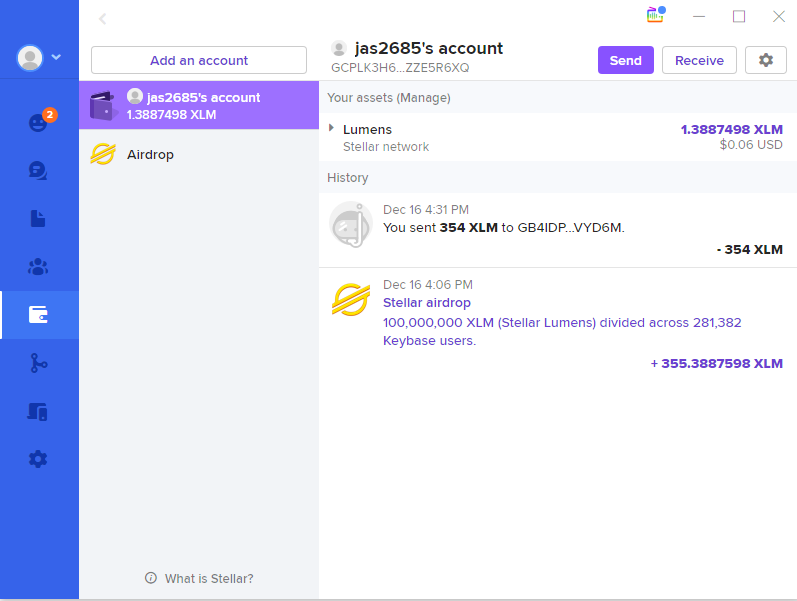Click the Stellar logo in airdrop history entry
Viewport: 797px width, 601px height.
[x=350, y=299]
